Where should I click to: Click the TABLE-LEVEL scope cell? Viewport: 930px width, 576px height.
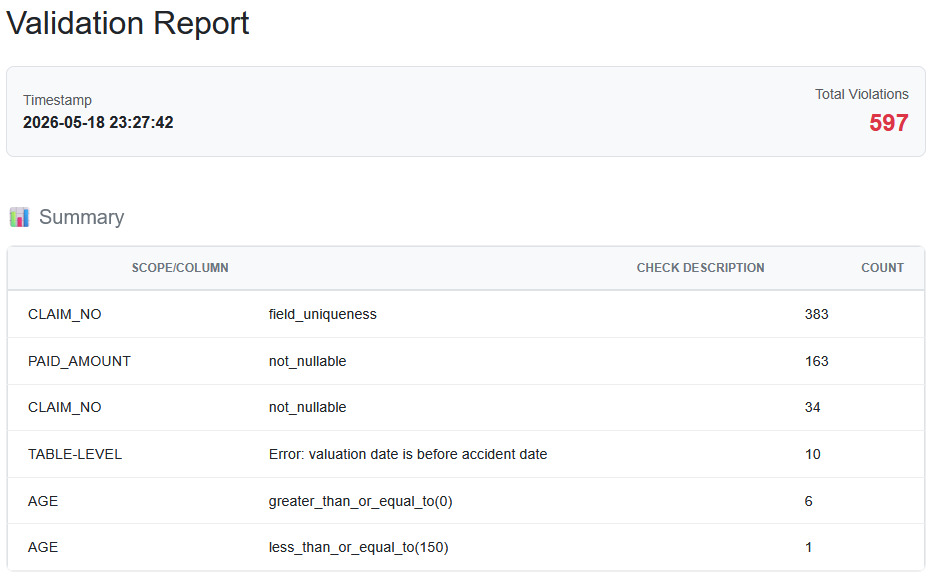click(x=75, y=454)
